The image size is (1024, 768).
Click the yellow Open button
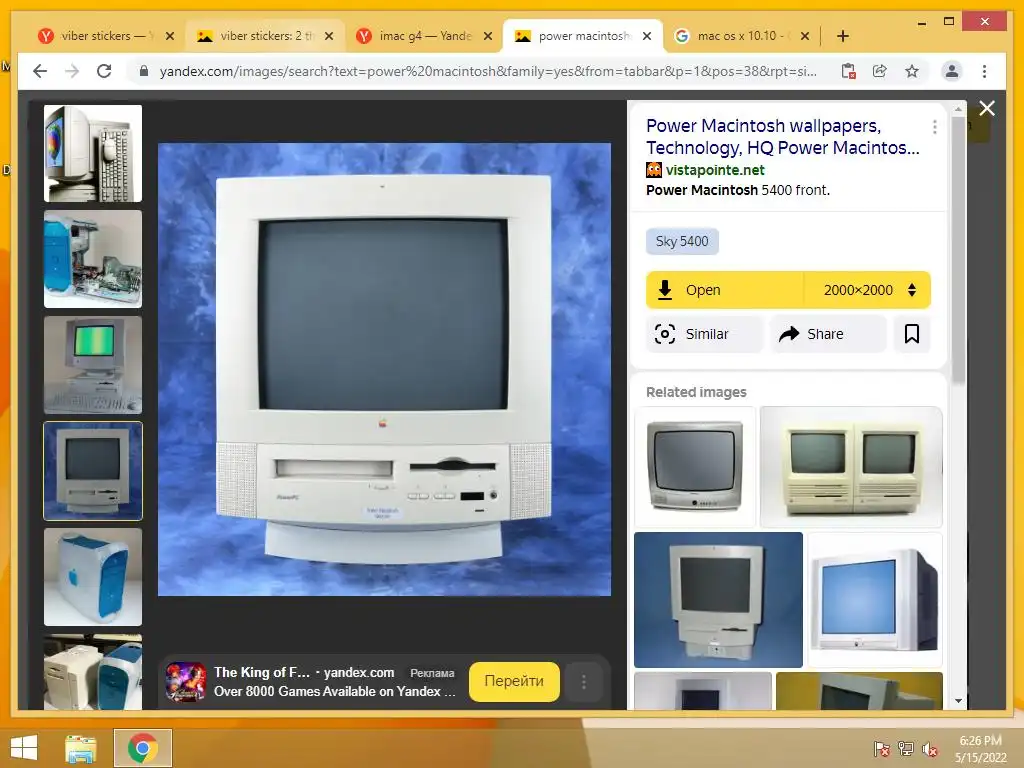(725, 290)
